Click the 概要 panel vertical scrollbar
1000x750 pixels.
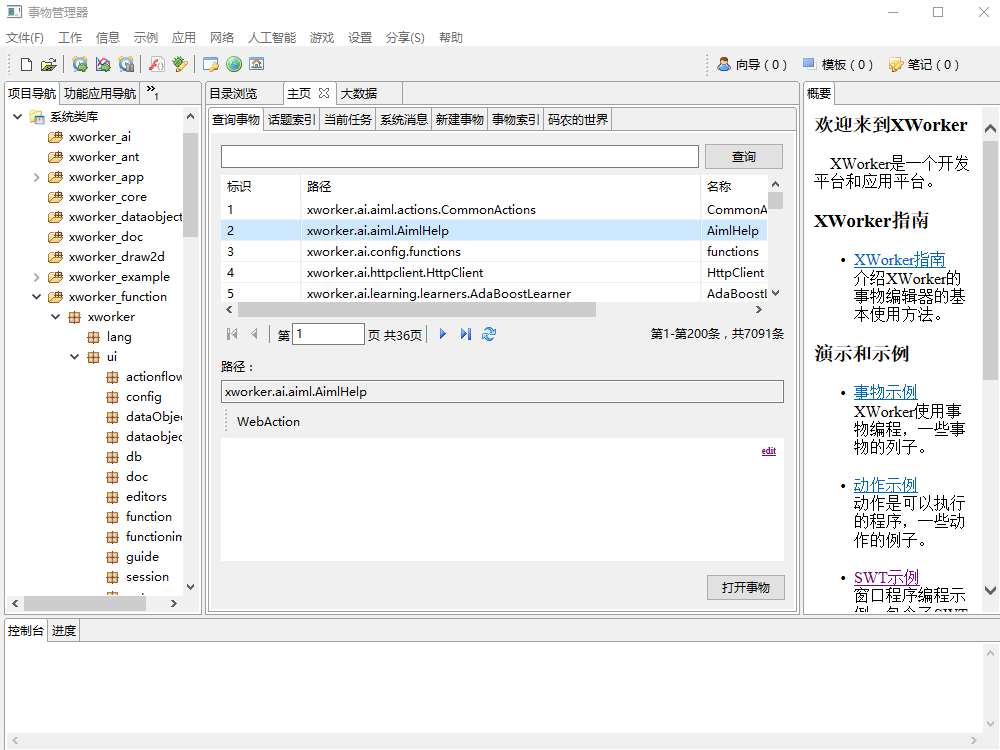(x=990, y=260)
